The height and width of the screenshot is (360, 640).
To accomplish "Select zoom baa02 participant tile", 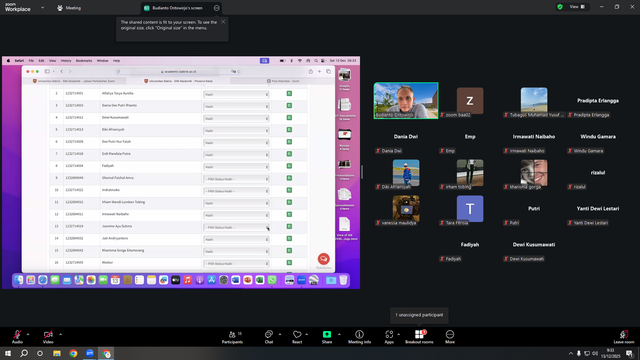I will click(x=470, y=100).
